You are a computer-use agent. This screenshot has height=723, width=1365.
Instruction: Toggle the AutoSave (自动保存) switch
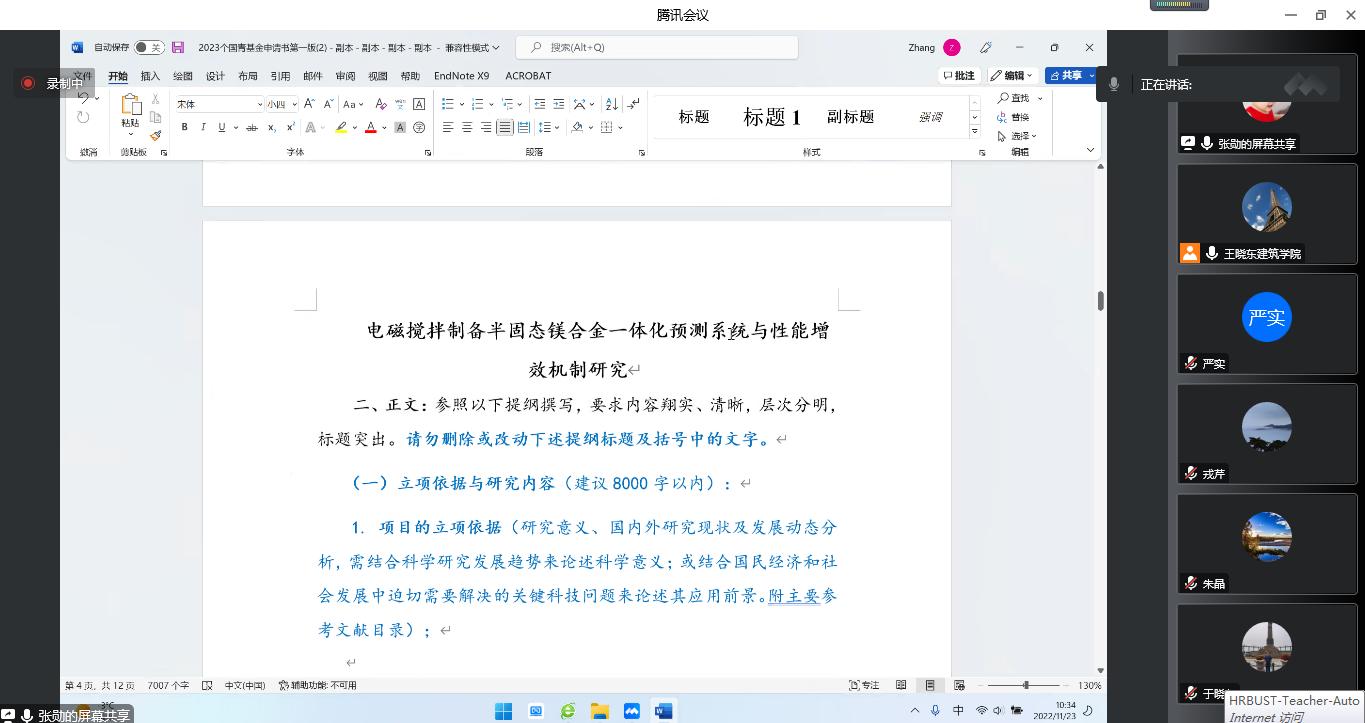148,47
